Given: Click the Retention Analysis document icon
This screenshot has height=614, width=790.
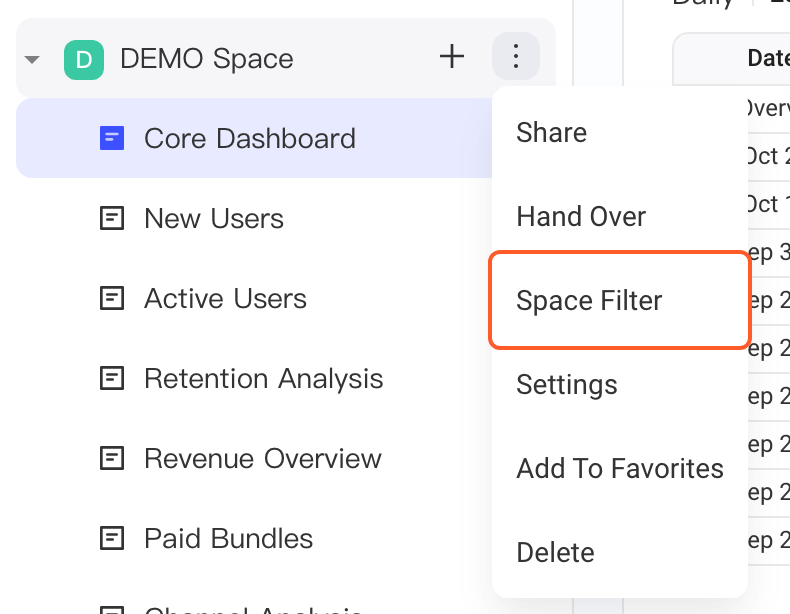Looking at the screenshot, I should (112, 378).
